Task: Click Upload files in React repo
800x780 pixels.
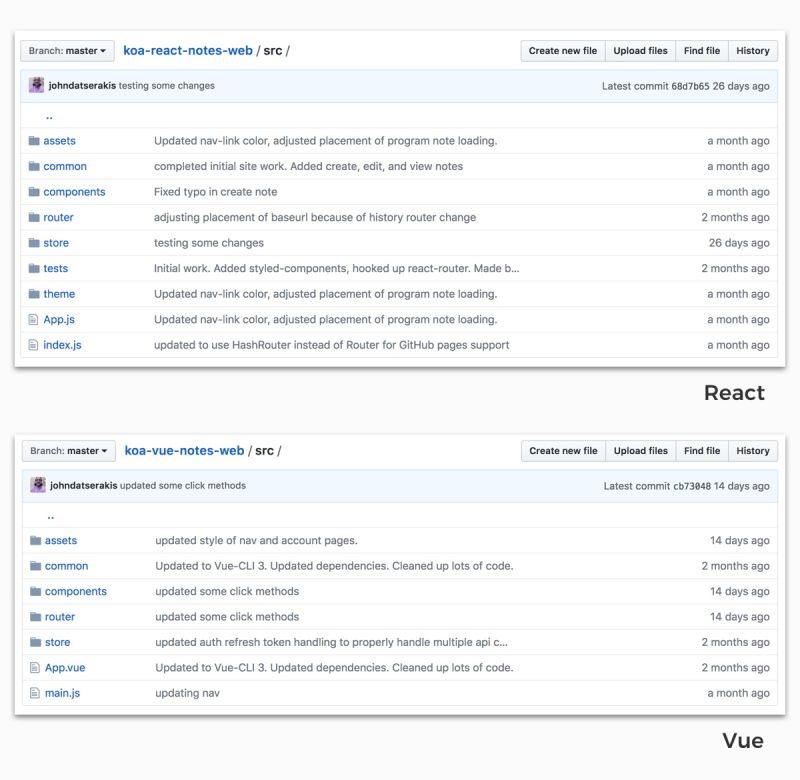Action: [640, 50]
